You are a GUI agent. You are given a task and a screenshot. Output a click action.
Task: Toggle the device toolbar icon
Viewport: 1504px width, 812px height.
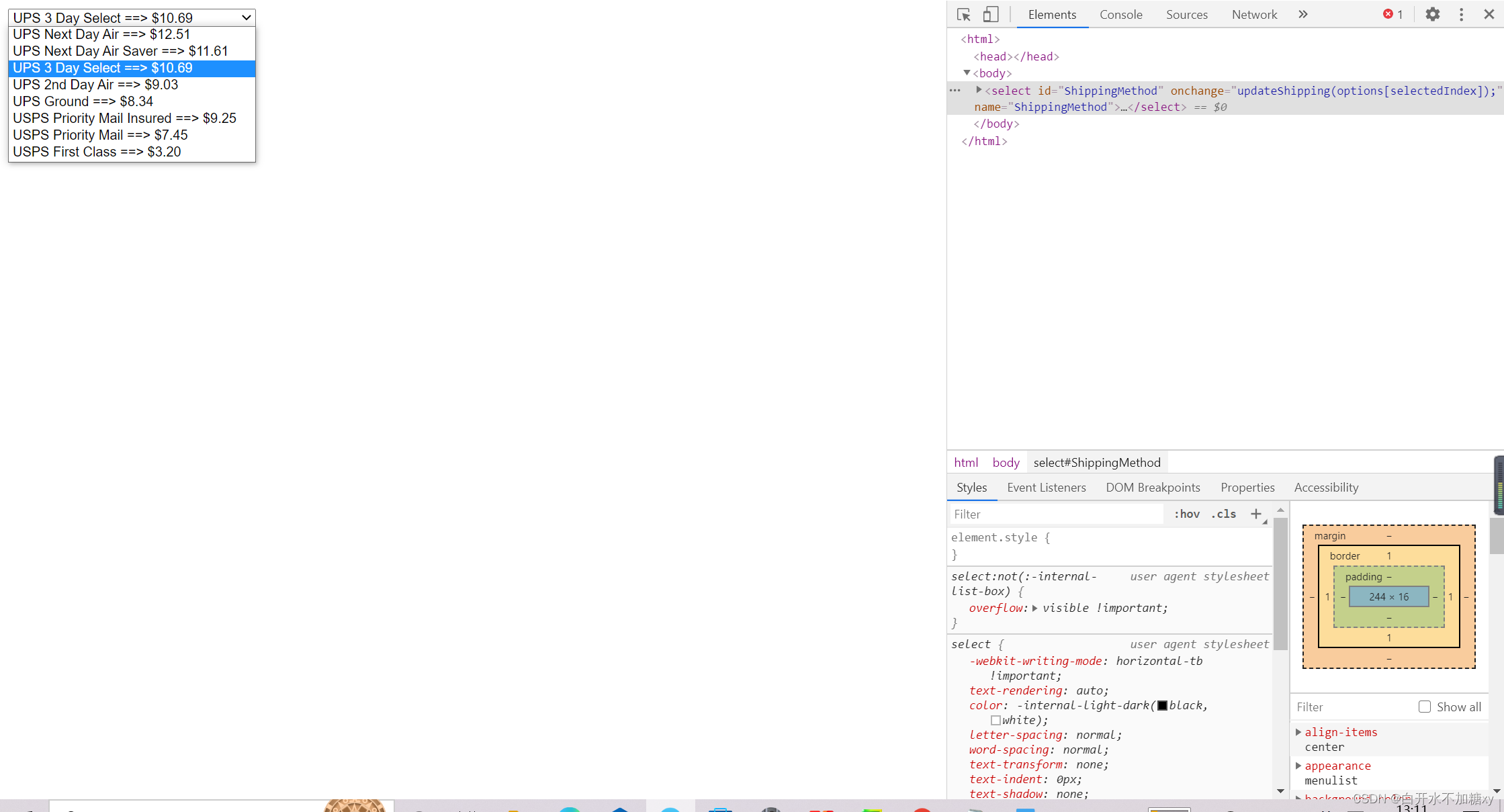click(991, 15)
